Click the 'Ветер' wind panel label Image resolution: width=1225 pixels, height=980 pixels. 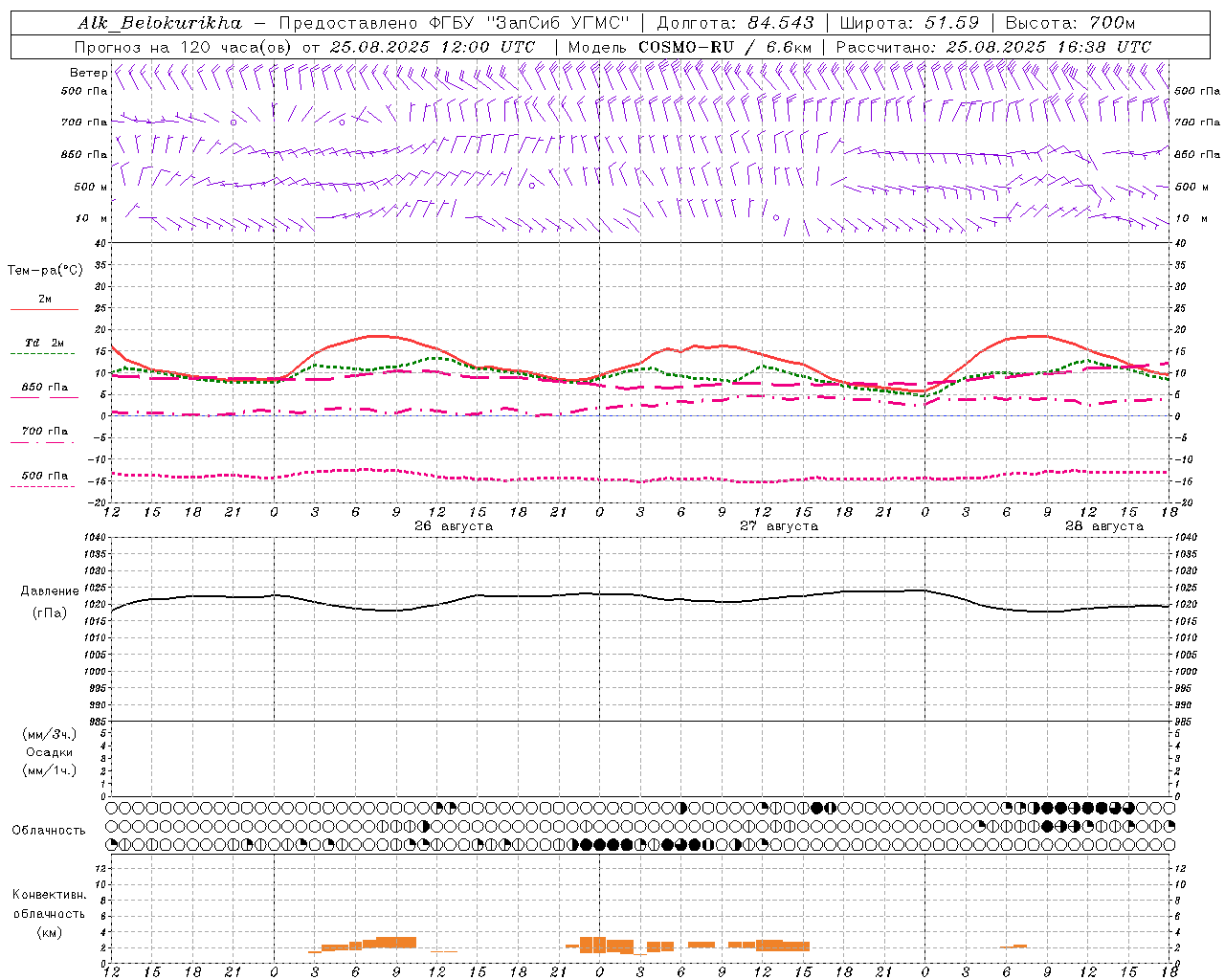click(x=89, y=73)
